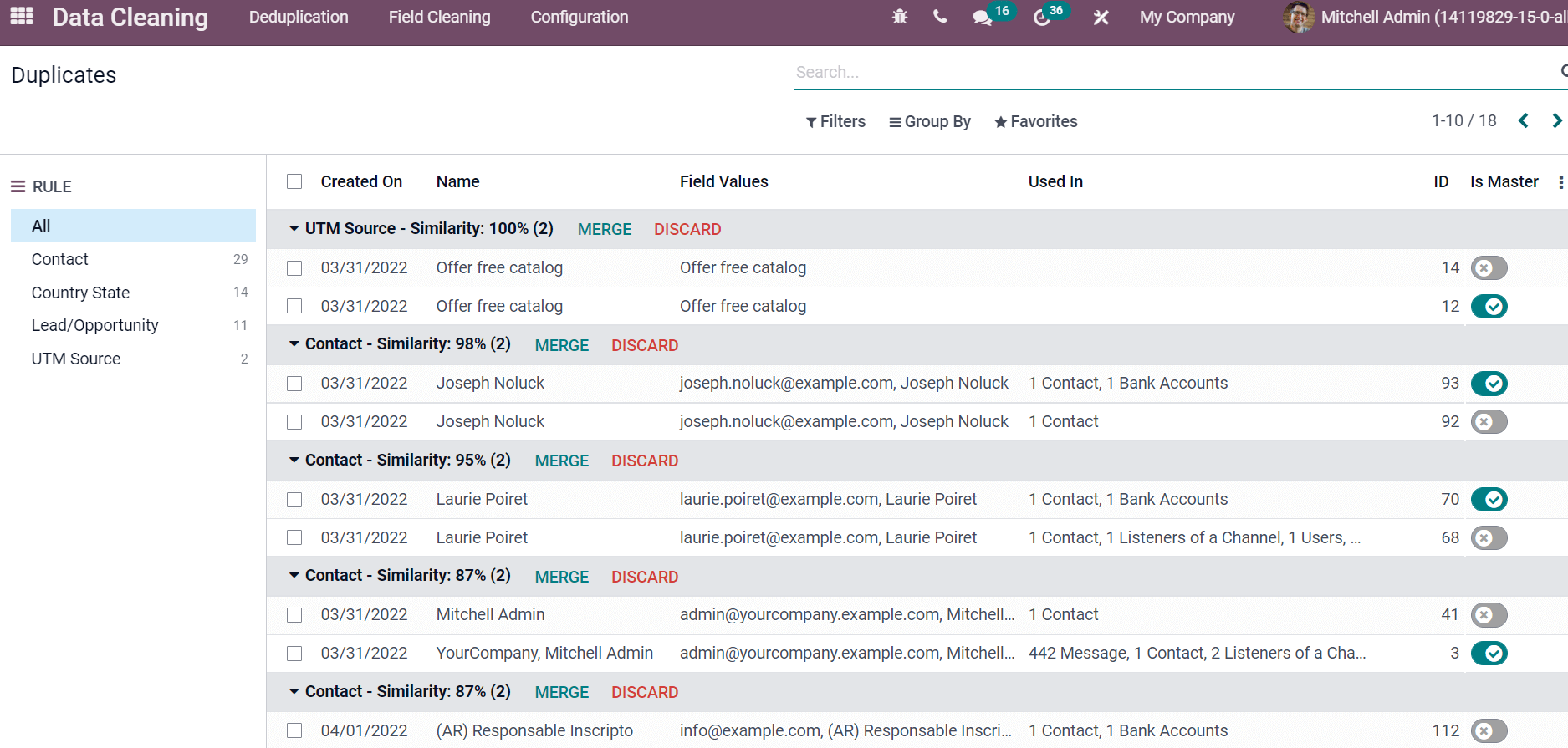This screenshot has width=1568, height=748.
Task: Open the apps grid menu
Action: (22, 16)
